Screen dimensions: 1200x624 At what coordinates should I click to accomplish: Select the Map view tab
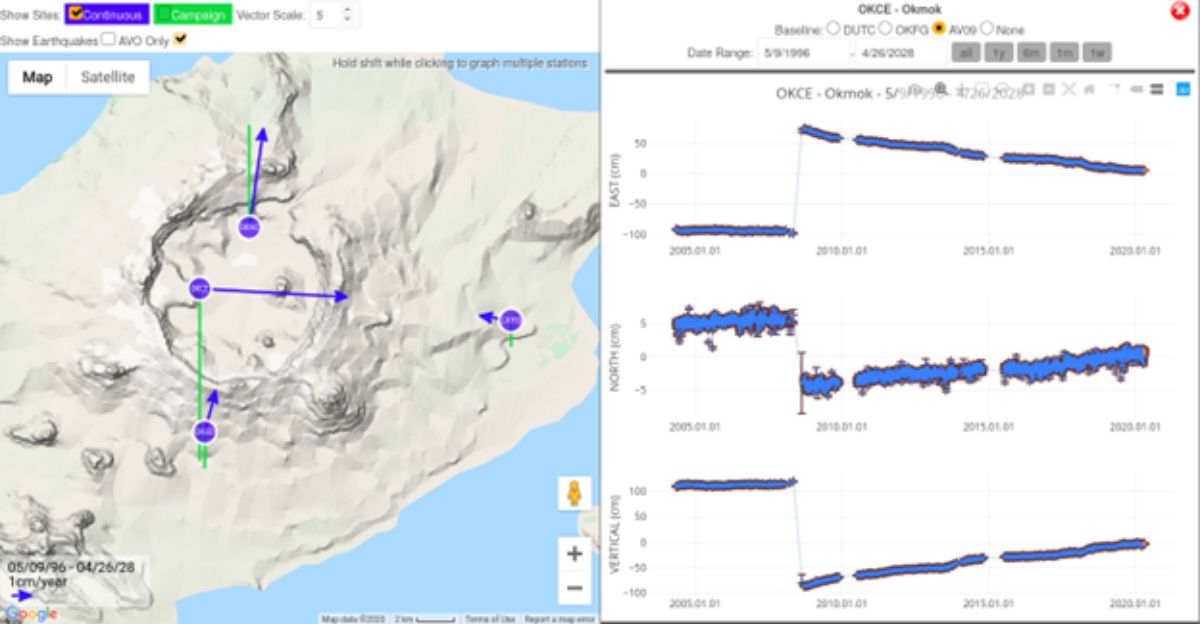(38, 77)
